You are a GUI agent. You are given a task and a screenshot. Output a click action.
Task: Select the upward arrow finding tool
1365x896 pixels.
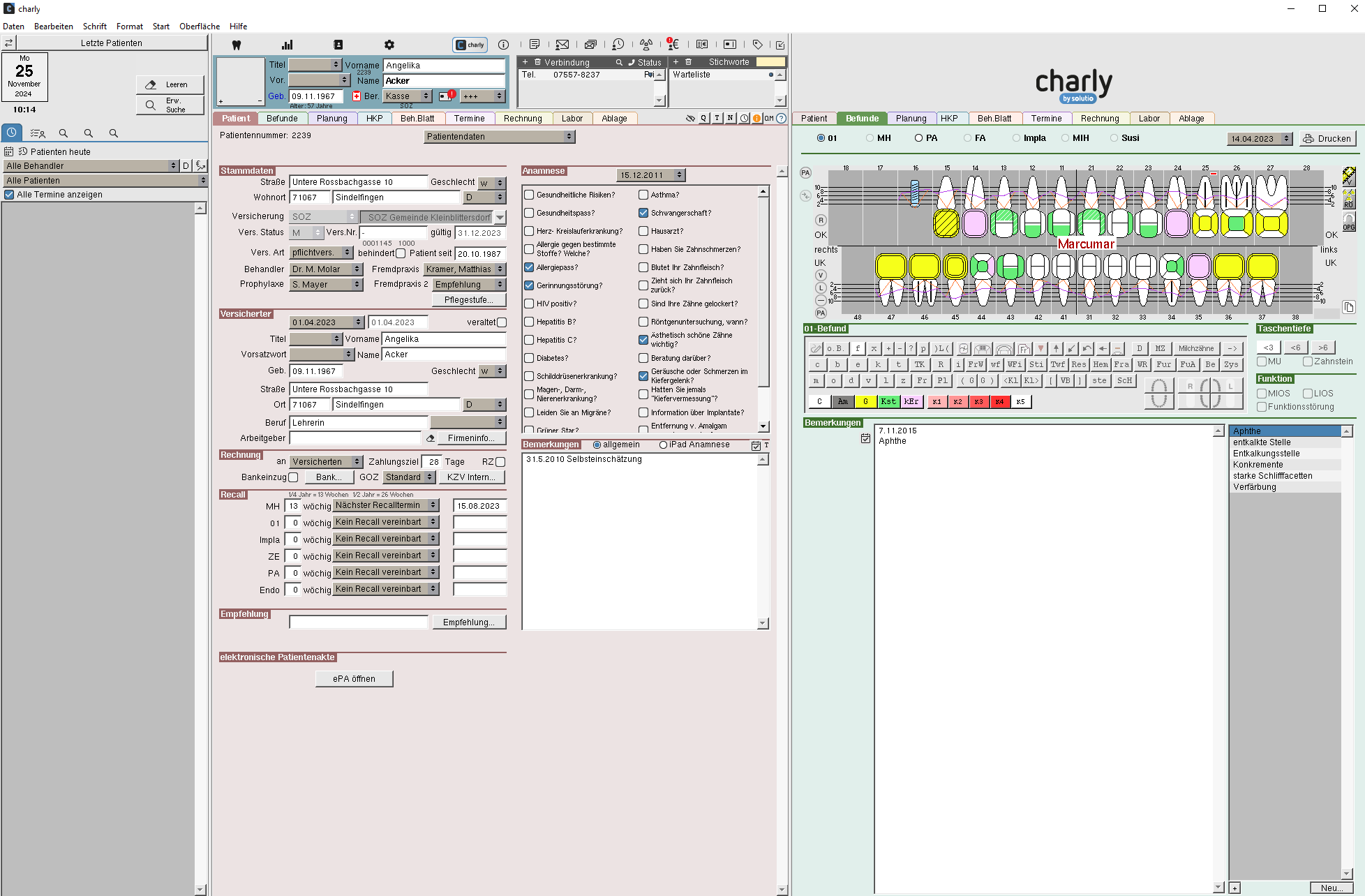coord(1056,348)
